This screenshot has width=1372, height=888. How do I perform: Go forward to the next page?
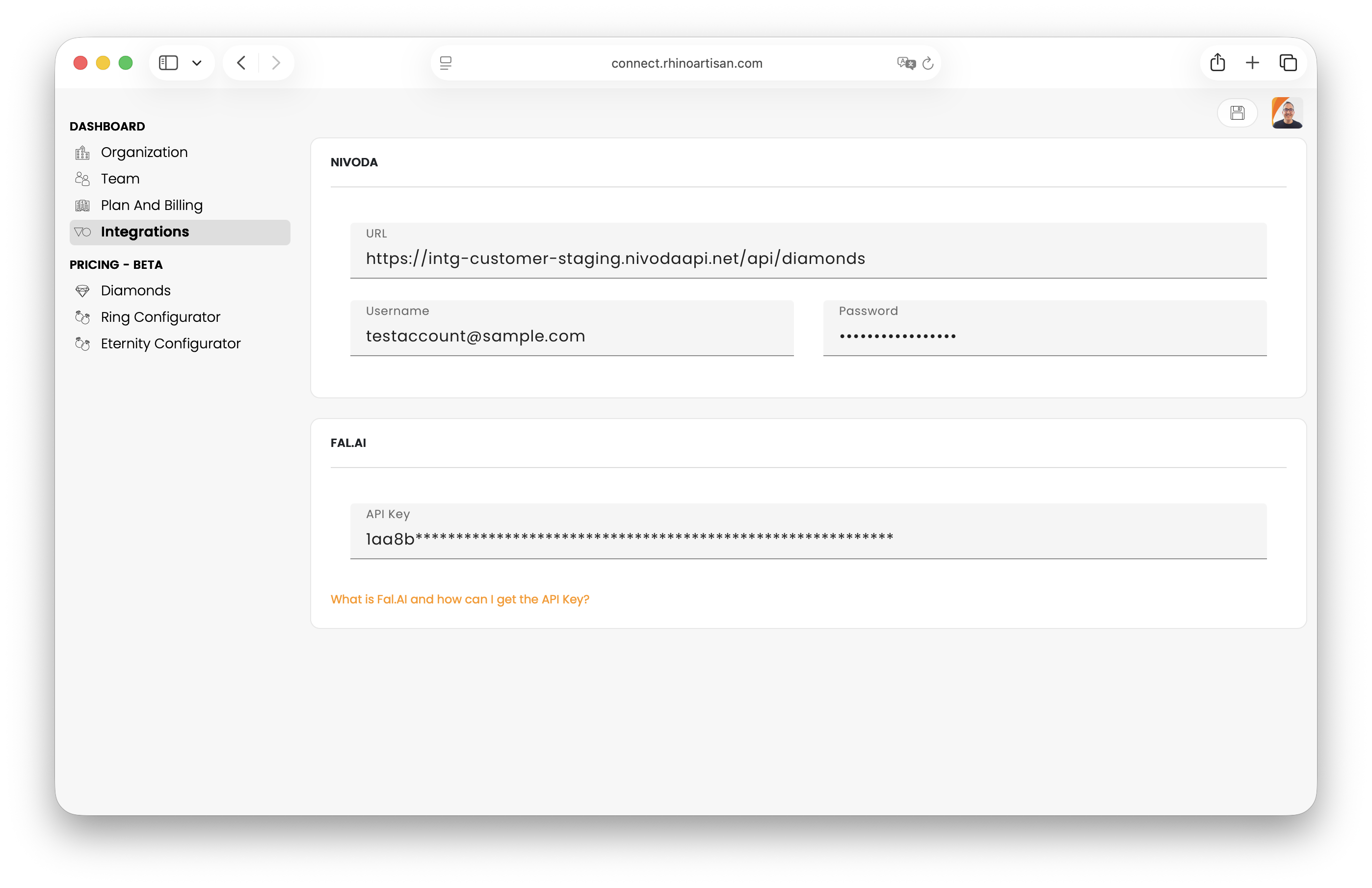point(276,63)
